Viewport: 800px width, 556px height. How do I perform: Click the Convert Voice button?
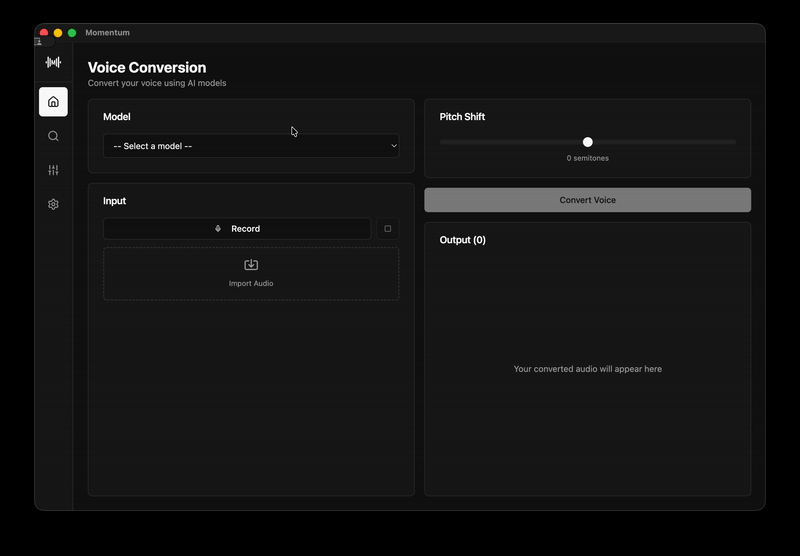click(x=587, y=200)
